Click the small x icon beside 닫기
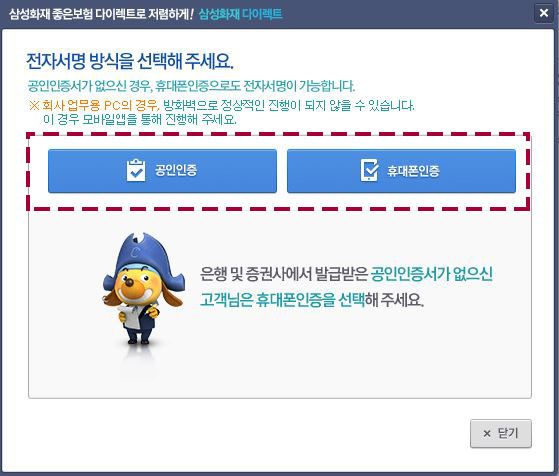This screenshot has height=476, width=559. pos(487,434)
